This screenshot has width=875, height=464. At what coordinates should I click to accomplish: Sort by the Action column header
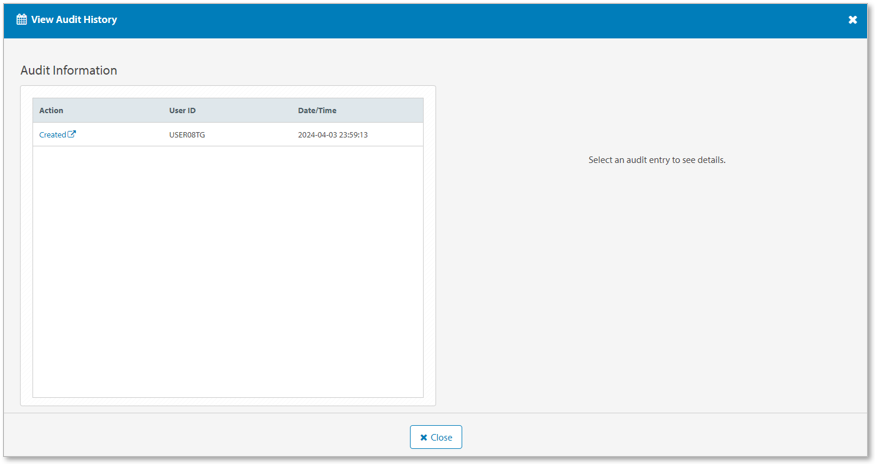pos(51,110)
